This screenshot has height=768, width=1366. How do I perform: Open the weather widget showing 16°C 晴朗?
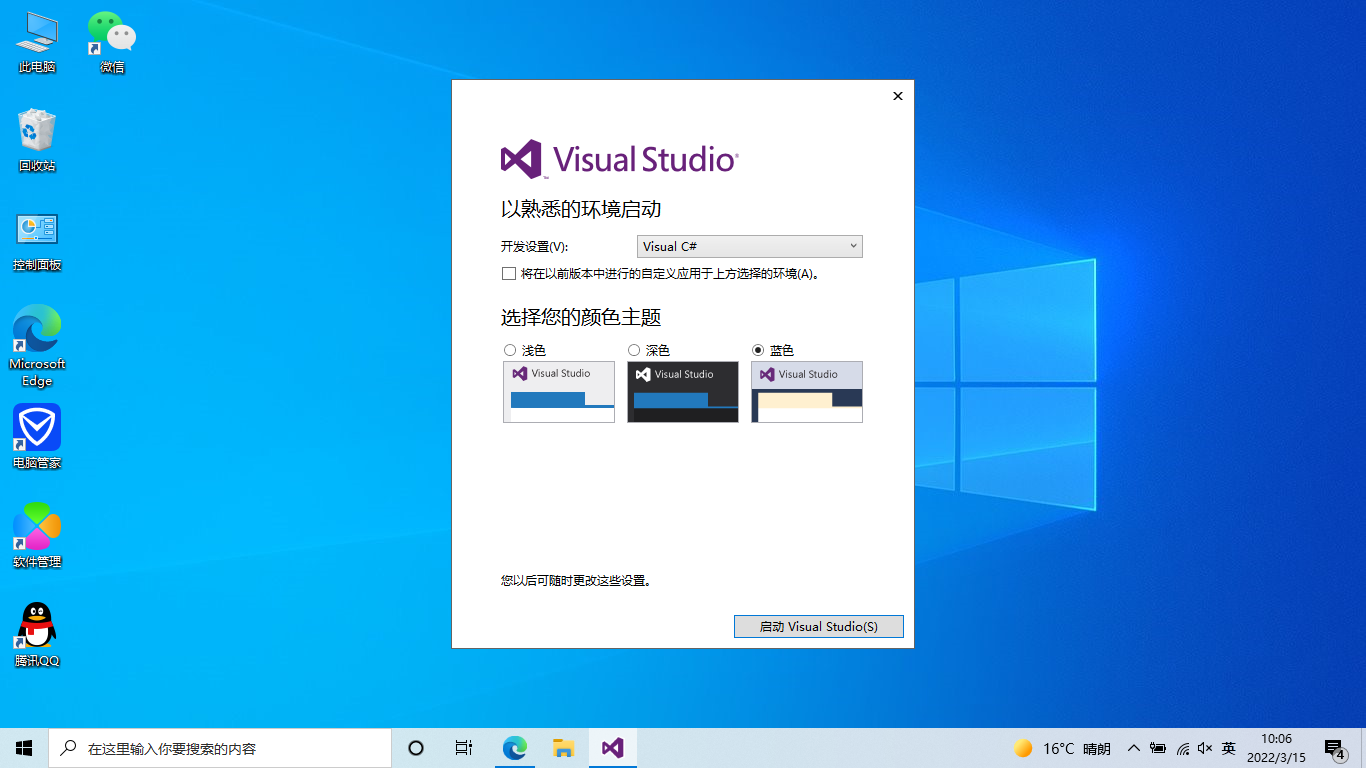point(1062,748)
